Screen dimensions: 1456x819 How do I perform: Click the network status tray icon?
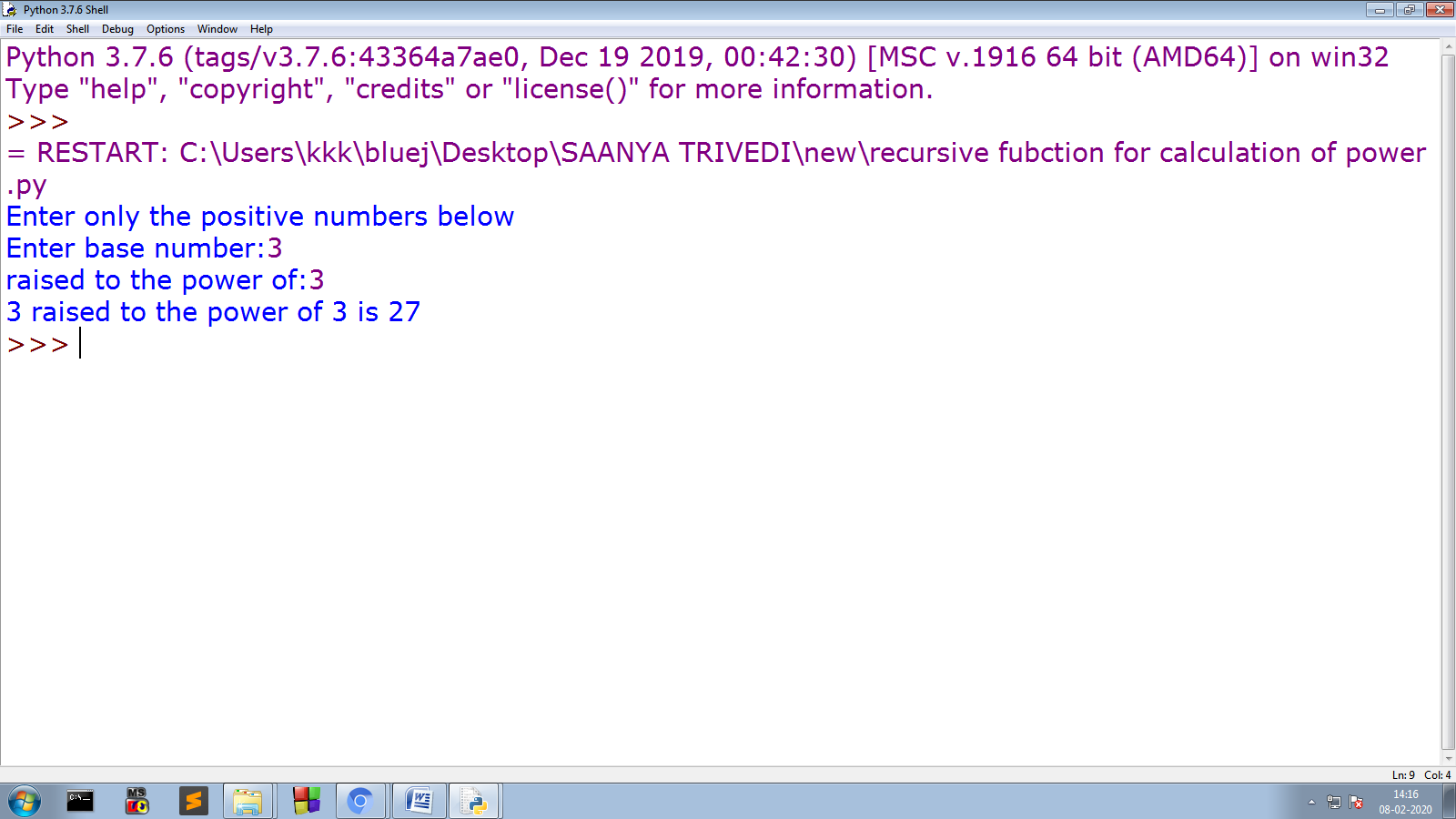point(1334,802)
